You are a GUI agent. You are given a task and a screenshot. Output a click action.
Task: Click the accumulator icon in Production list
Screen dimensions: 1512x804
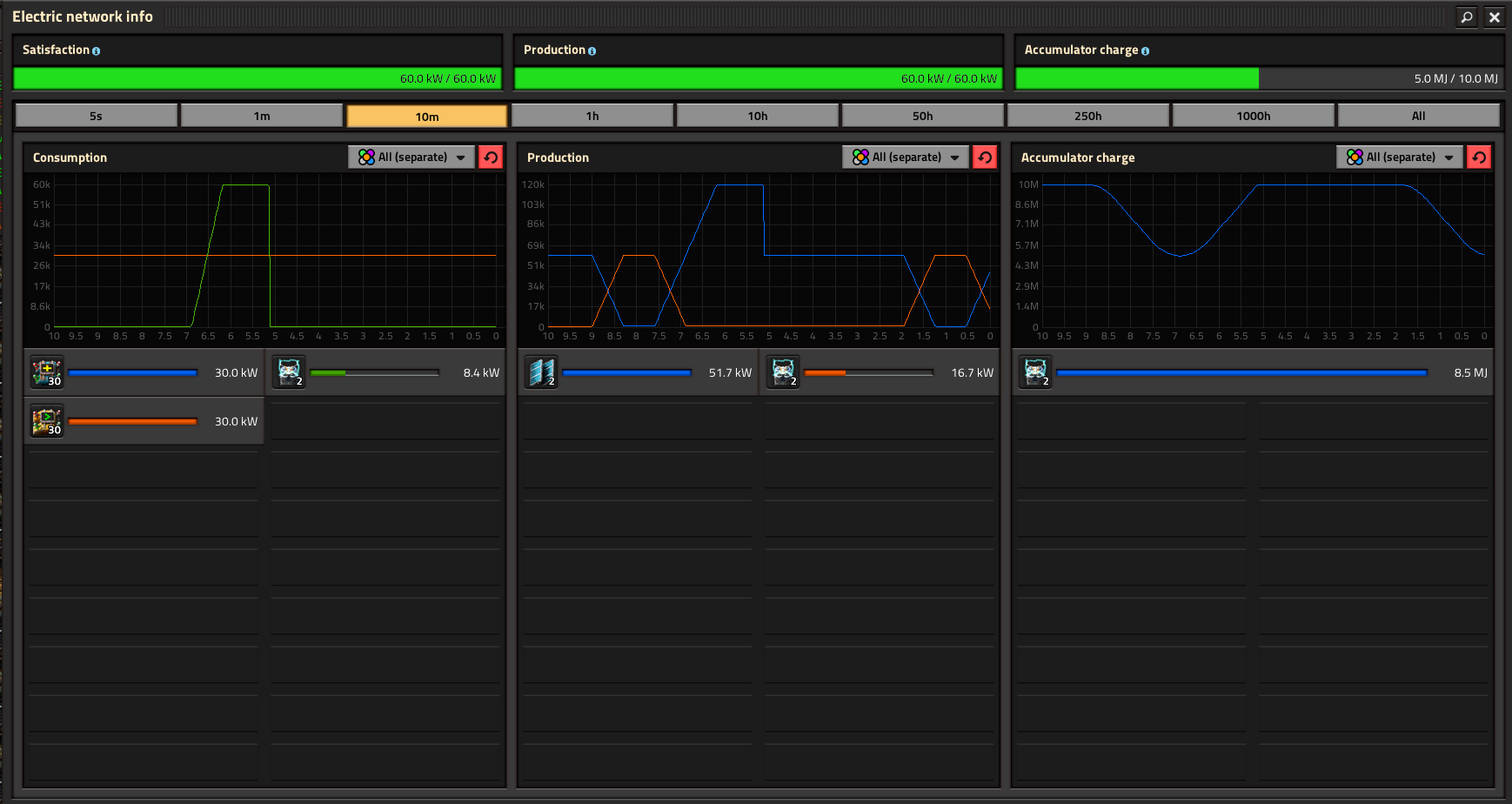[x=783, y=372]
